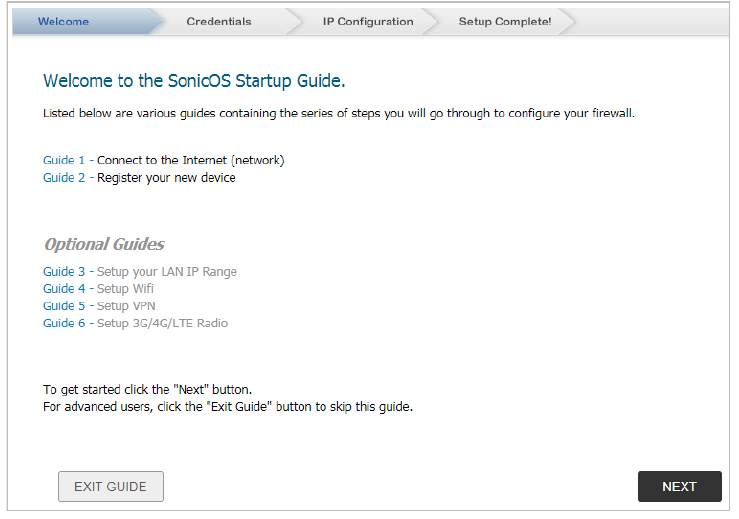Click the Setup Wifi description text
The width and height of the screenshot is (739, 519).
coord(125,289)
